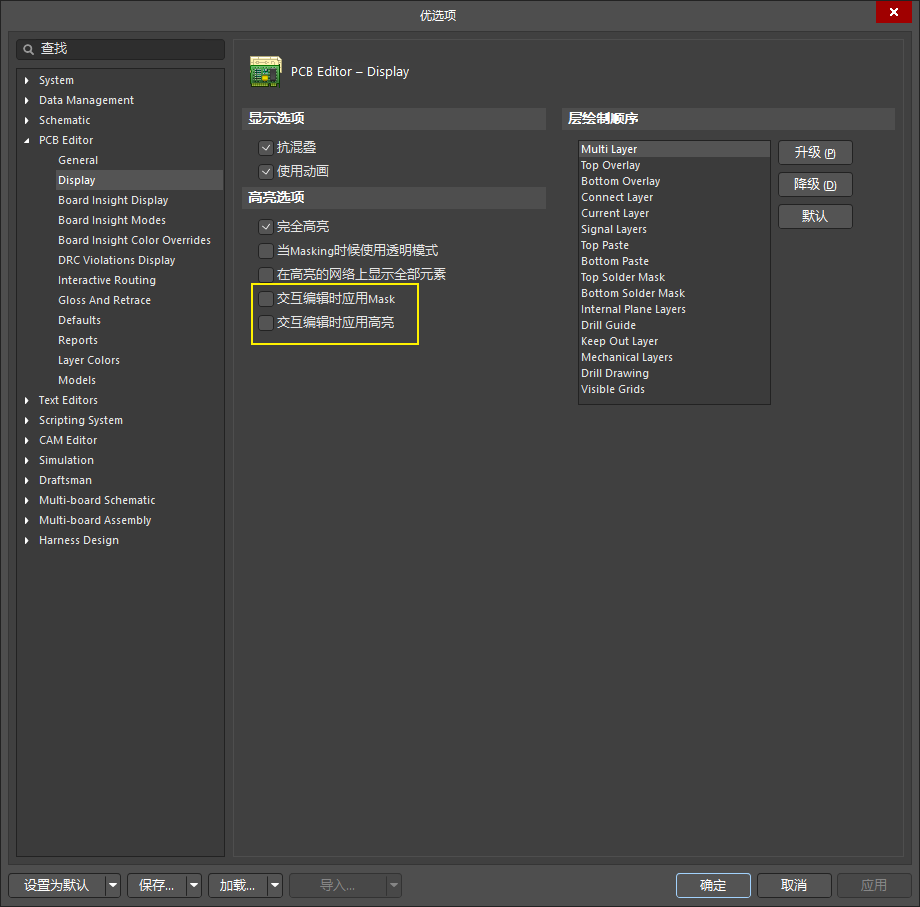Click the 确定 button
This screenshot has height=907, width=920.
pos(713,885)
